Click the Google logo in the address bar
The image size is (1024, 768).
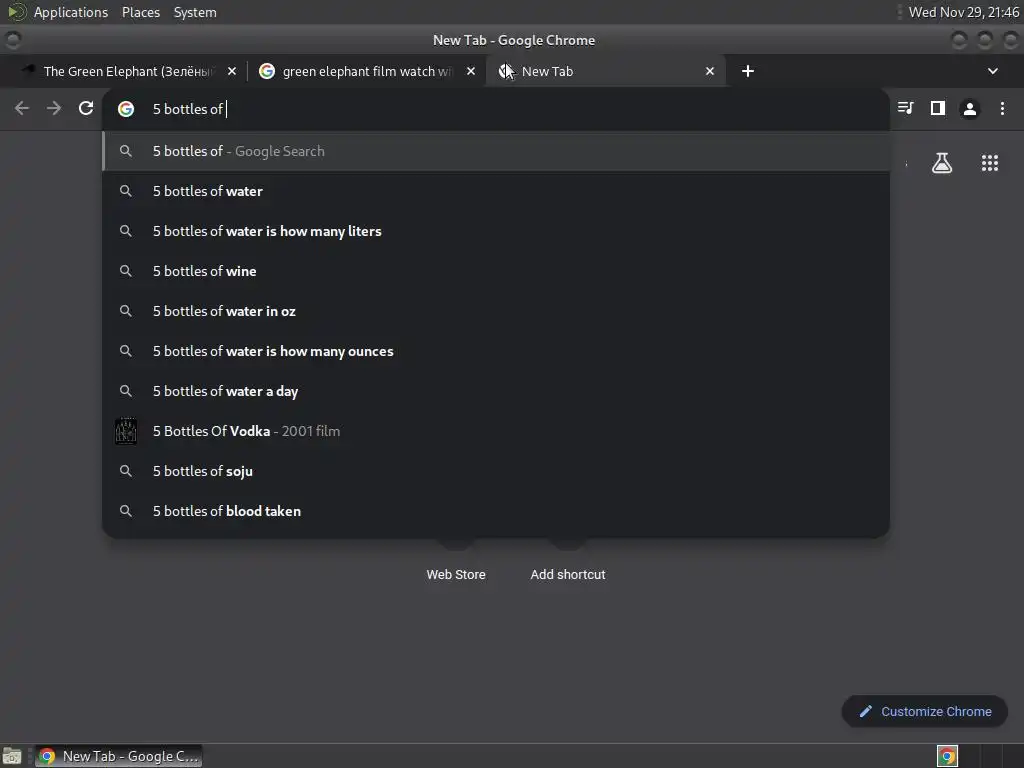126,109
